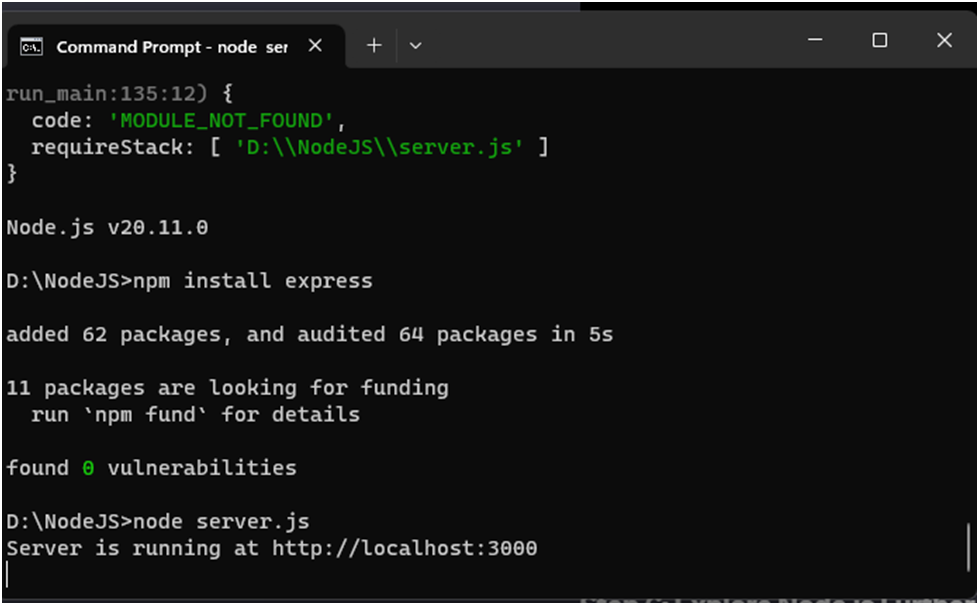
Task: Click the Node.js v20.11.0 version line
Action: [x=107, y=228]
